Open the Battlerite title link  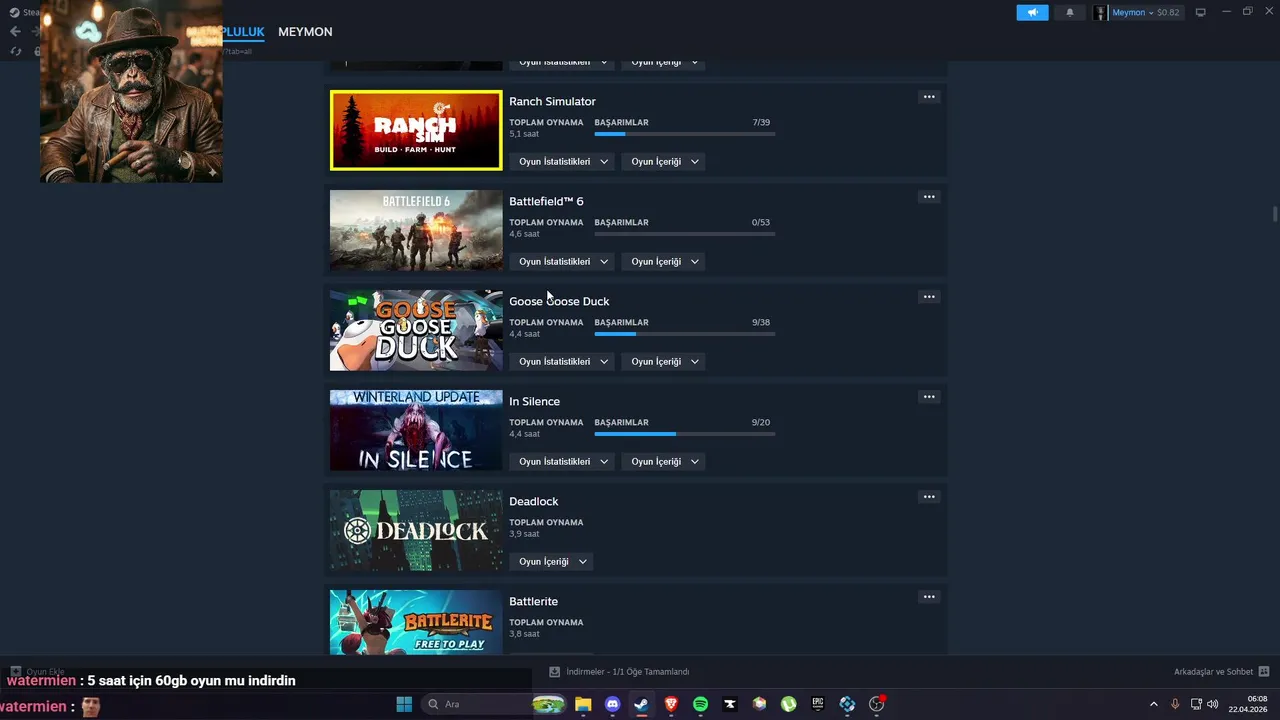pyautogui.click(x=533, y=601)
